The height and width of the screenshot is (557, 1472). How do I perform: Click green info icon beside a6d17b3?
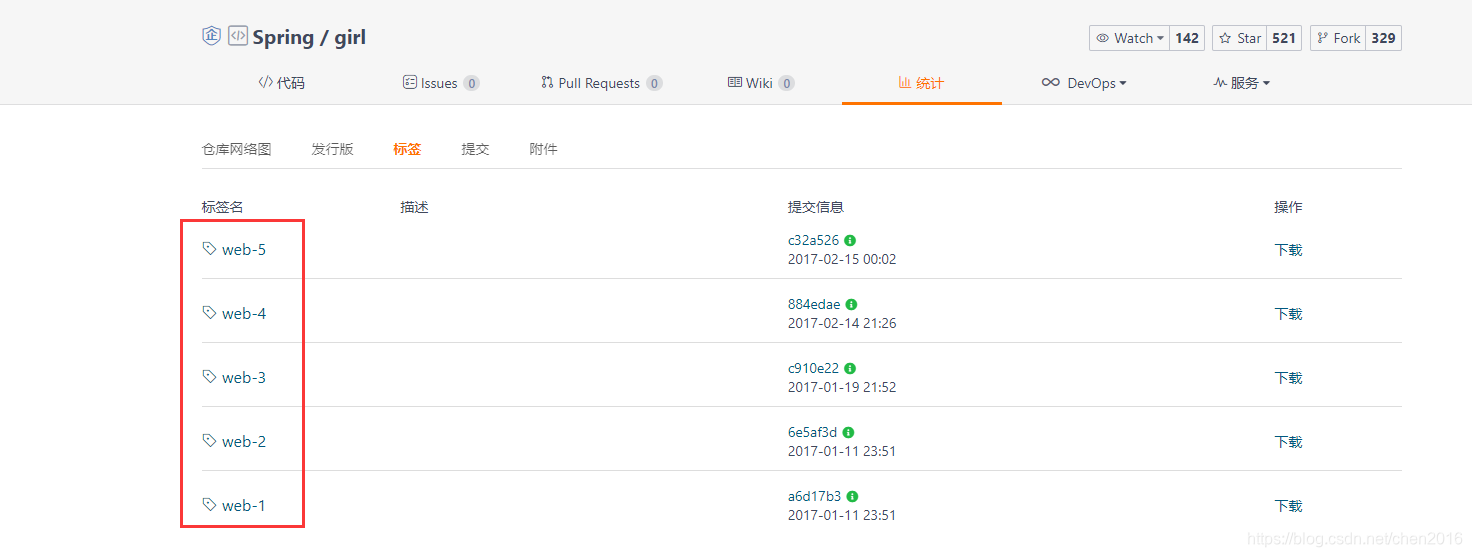point(852,497)
